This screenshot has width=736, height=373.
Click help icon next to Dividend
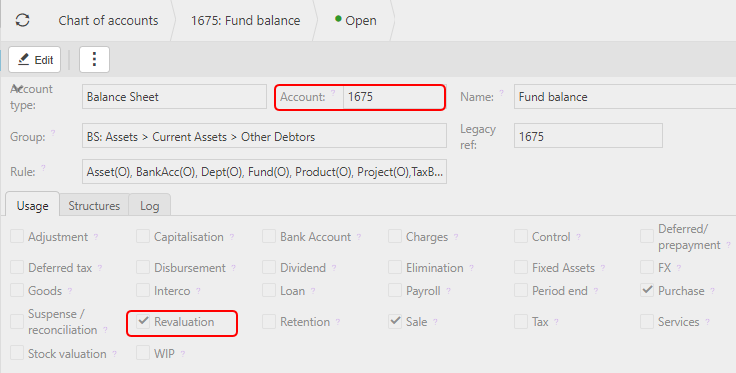(x=334, y=268)
